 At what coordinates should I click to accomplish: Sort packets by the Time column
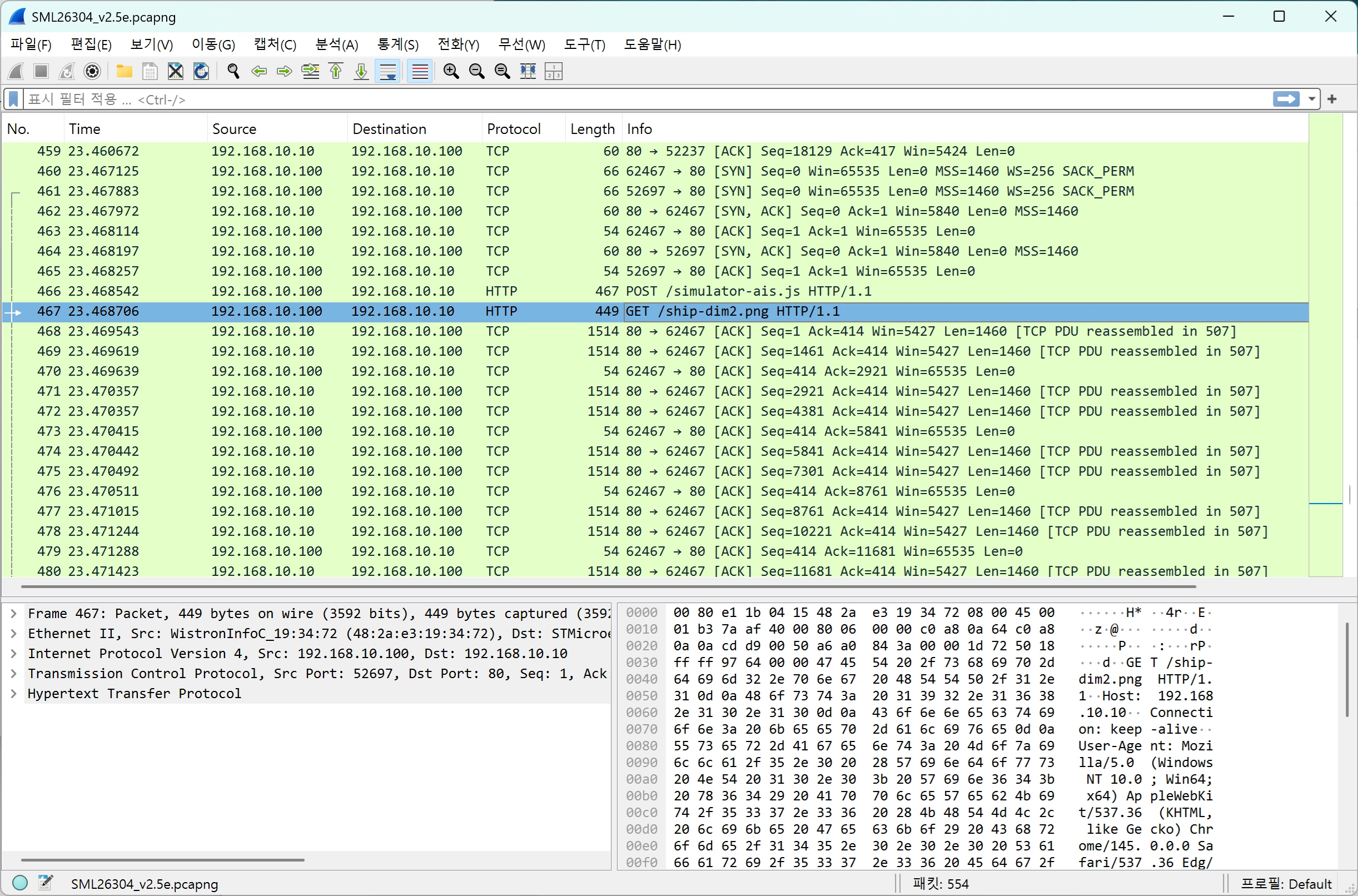(136, 129)
